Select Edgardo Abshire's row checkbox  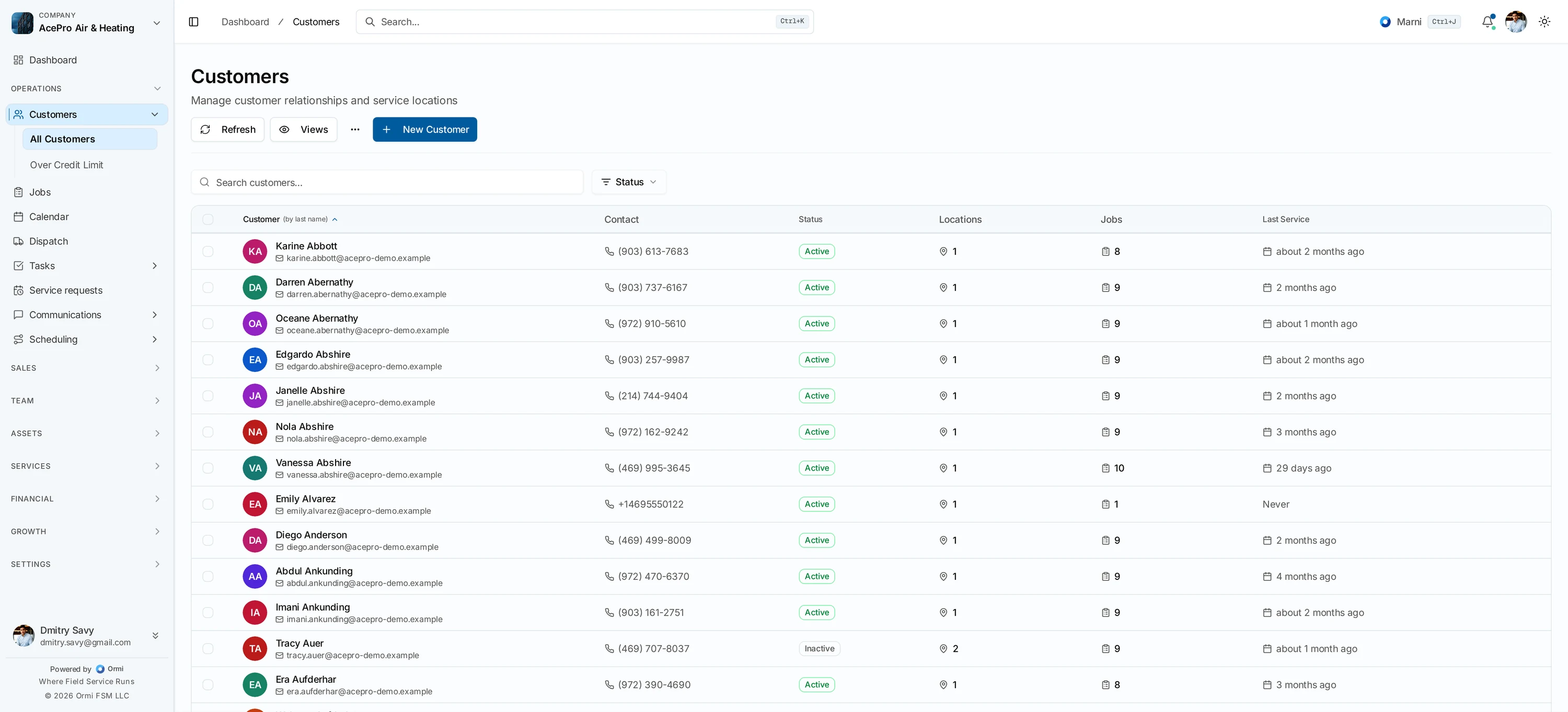(x=208, y=359)
